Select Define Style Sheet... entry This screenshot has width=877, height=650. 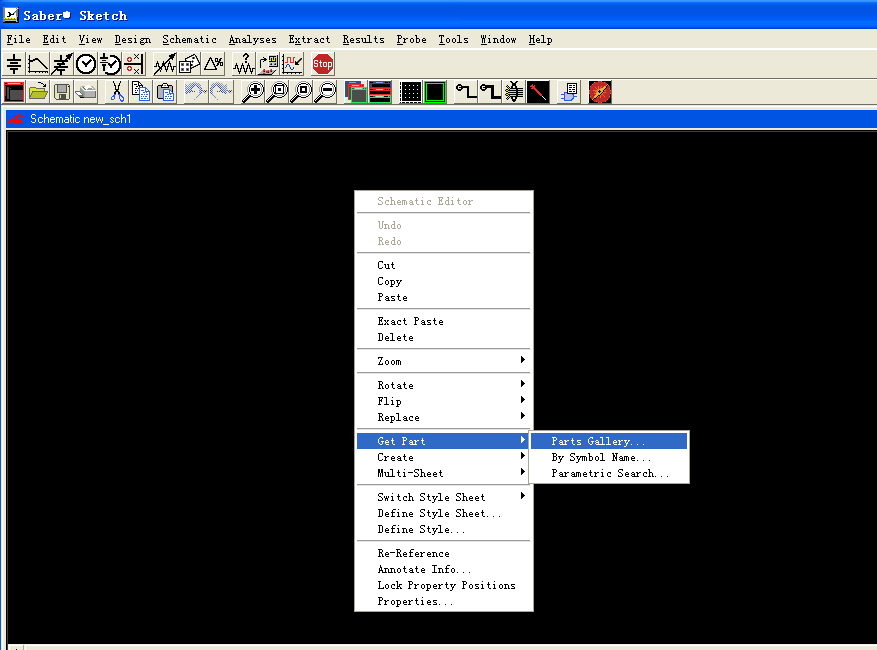444,514
